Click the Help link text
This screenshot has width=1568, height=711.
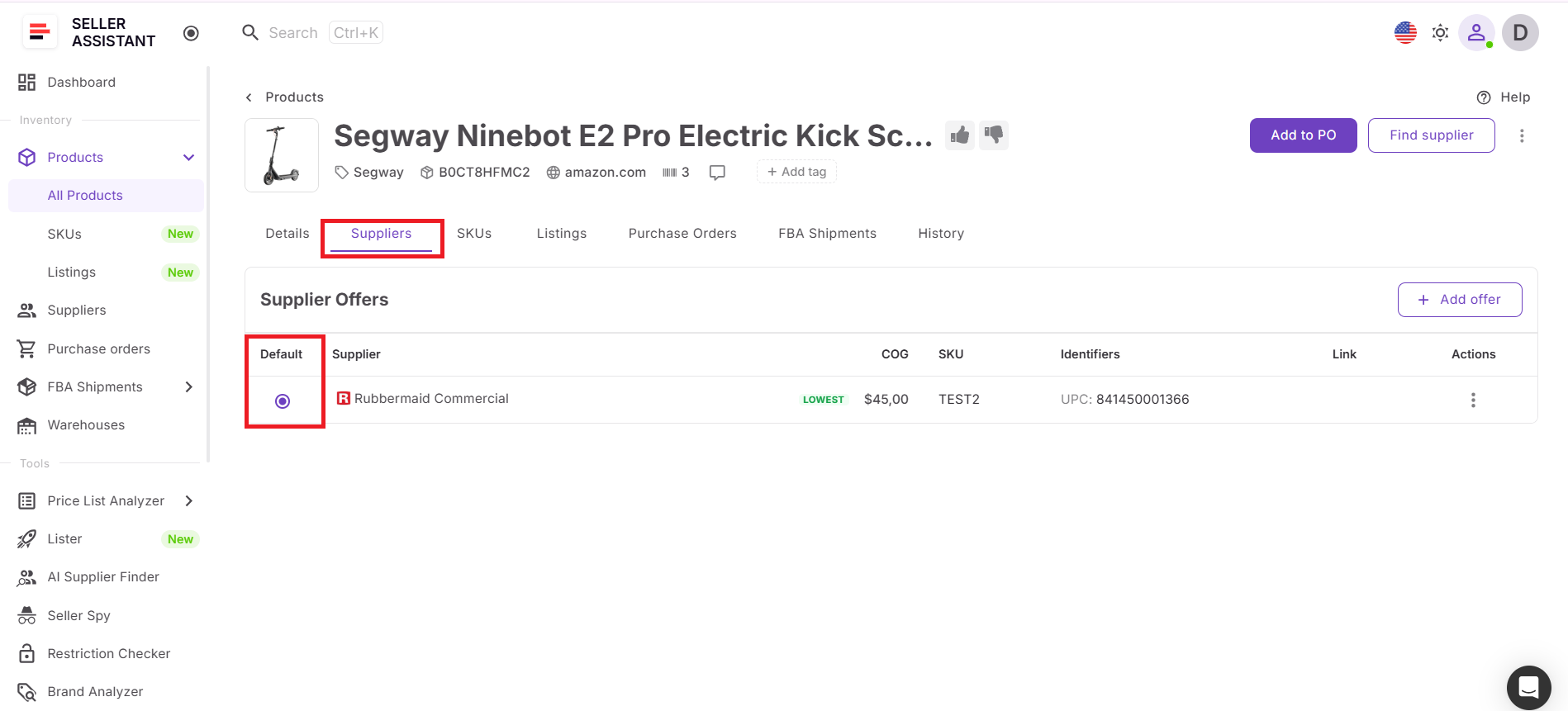coord(1515,97)
